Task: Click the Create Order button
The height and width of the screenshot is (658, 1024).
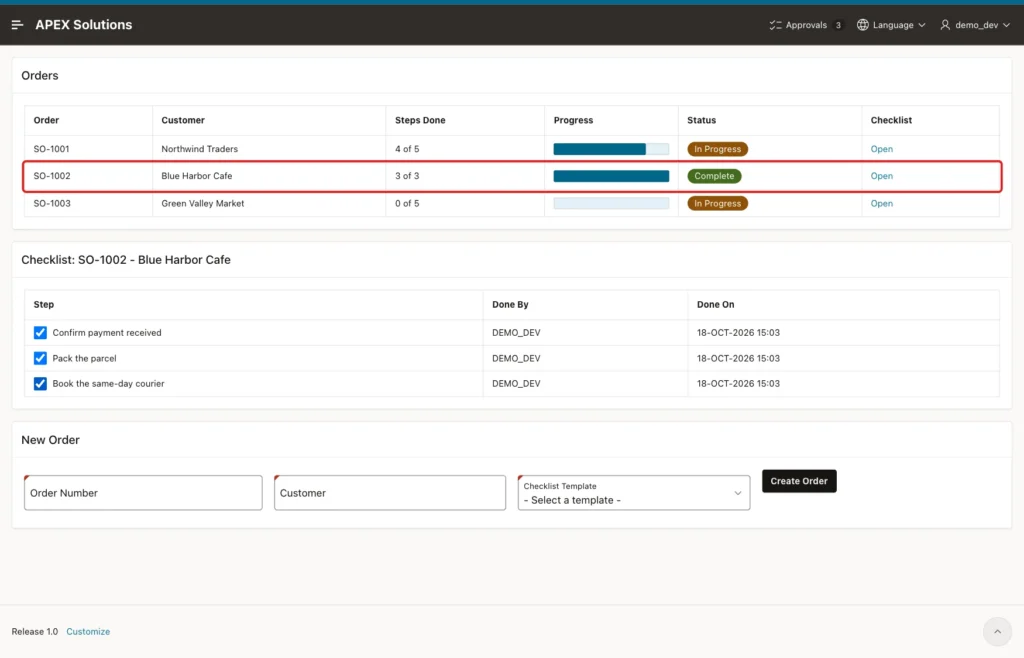Action: [x=799, y=481]
